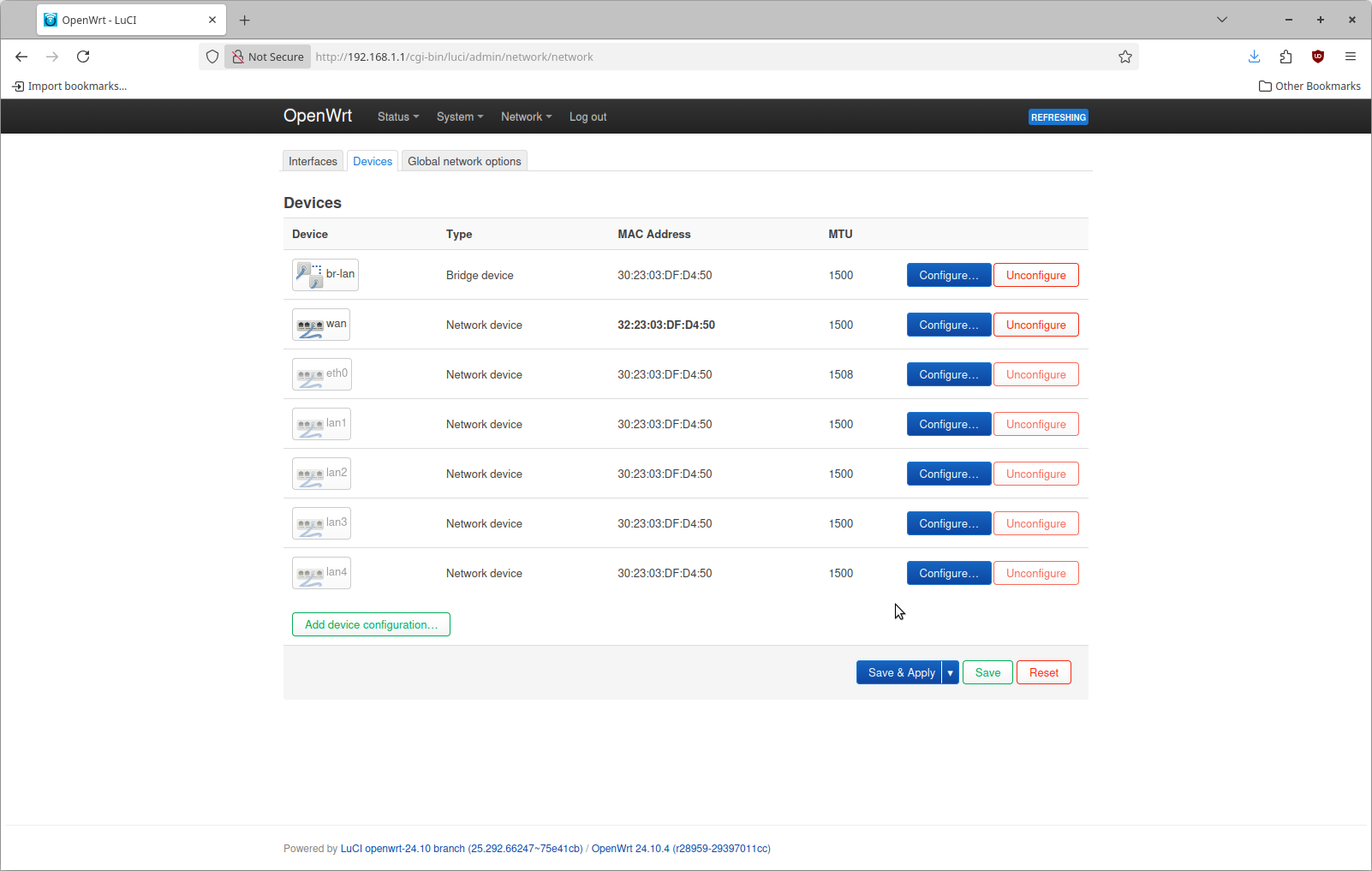Click the wan network device icon
This screenshot has width=1372, height=871.
pyautogui.click(x=309, y=325)
